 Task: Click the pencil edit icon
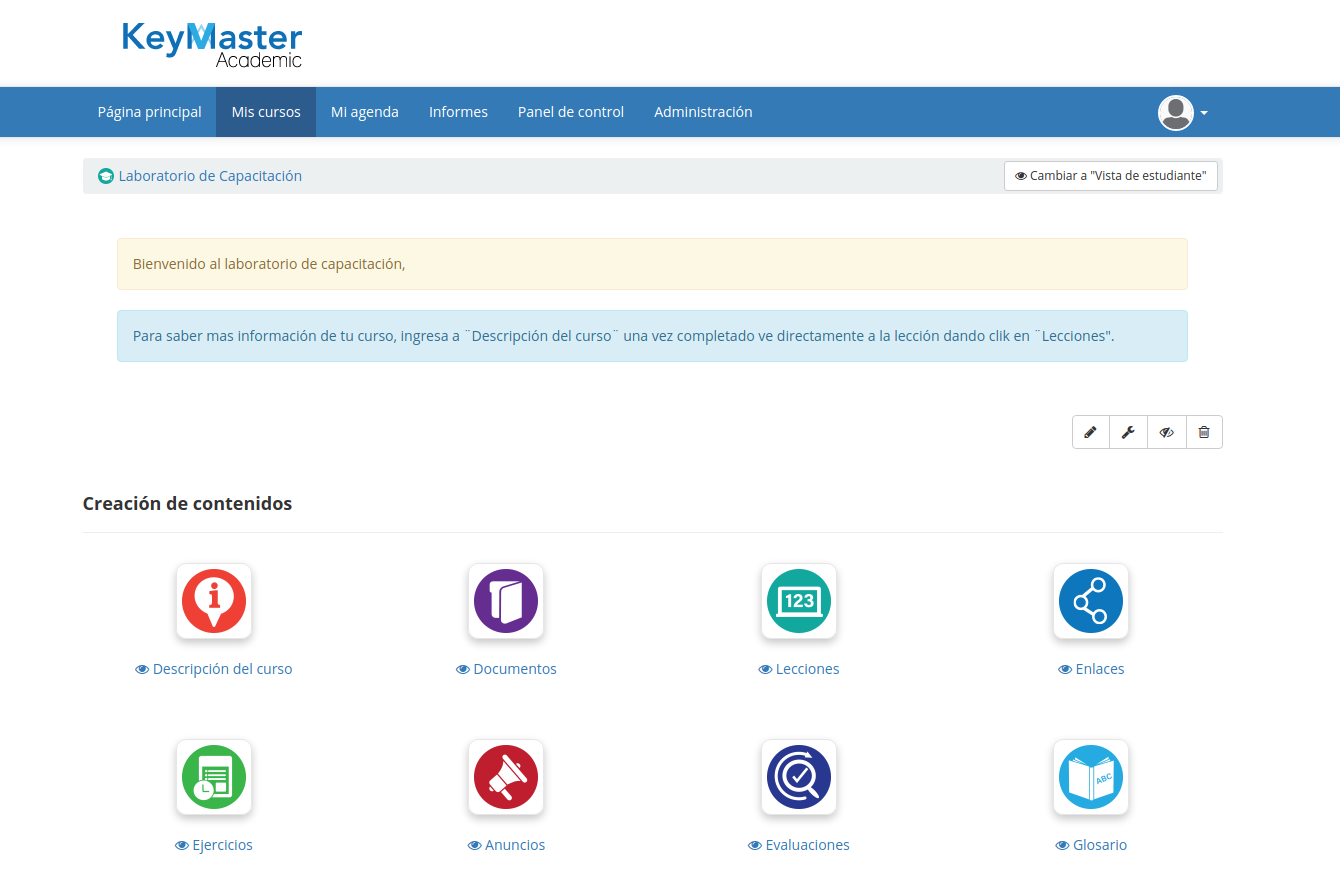[x=1090, y=432]
